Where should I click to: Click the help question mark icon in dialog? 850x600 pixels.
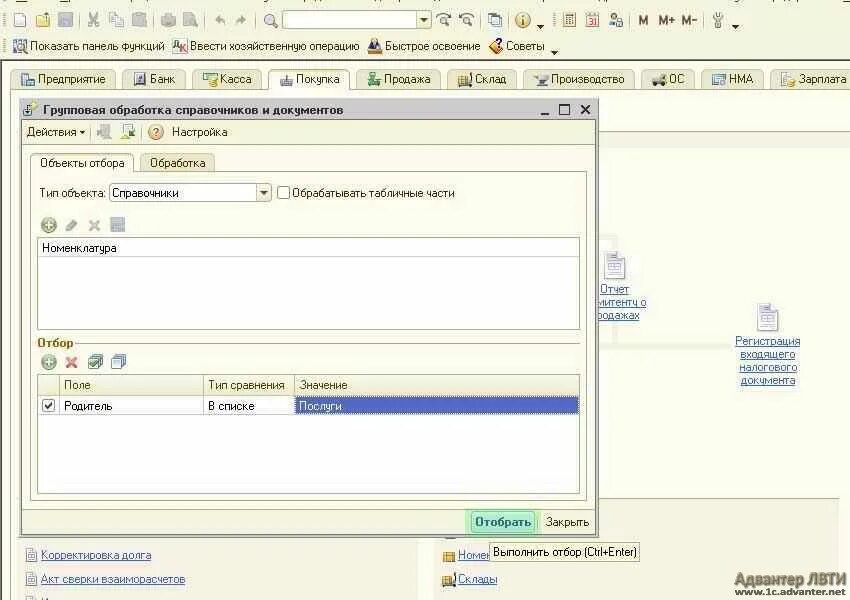(x=156, y=132)
